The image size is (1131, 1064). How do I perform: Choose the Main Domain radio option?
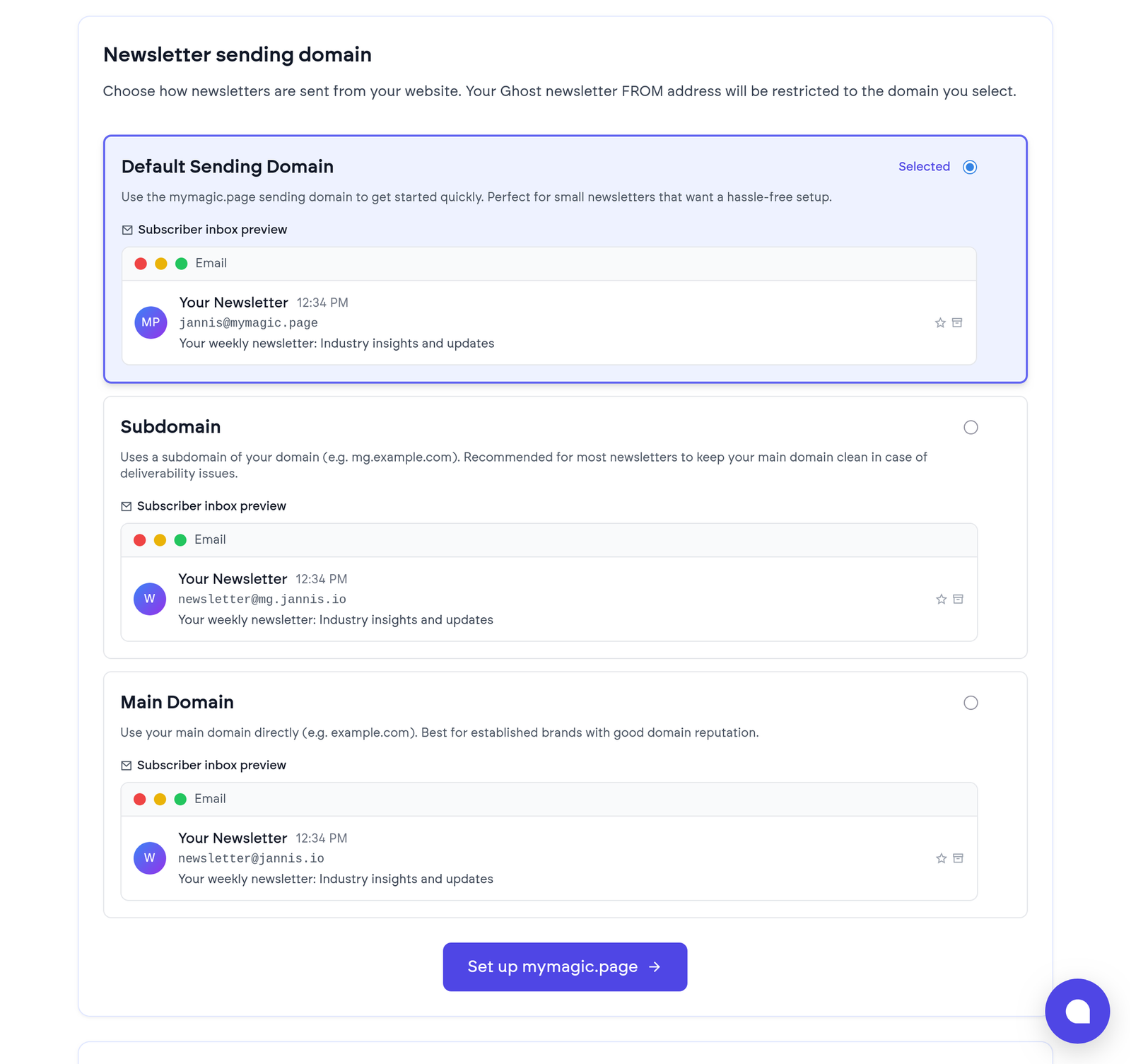point(971,703)
